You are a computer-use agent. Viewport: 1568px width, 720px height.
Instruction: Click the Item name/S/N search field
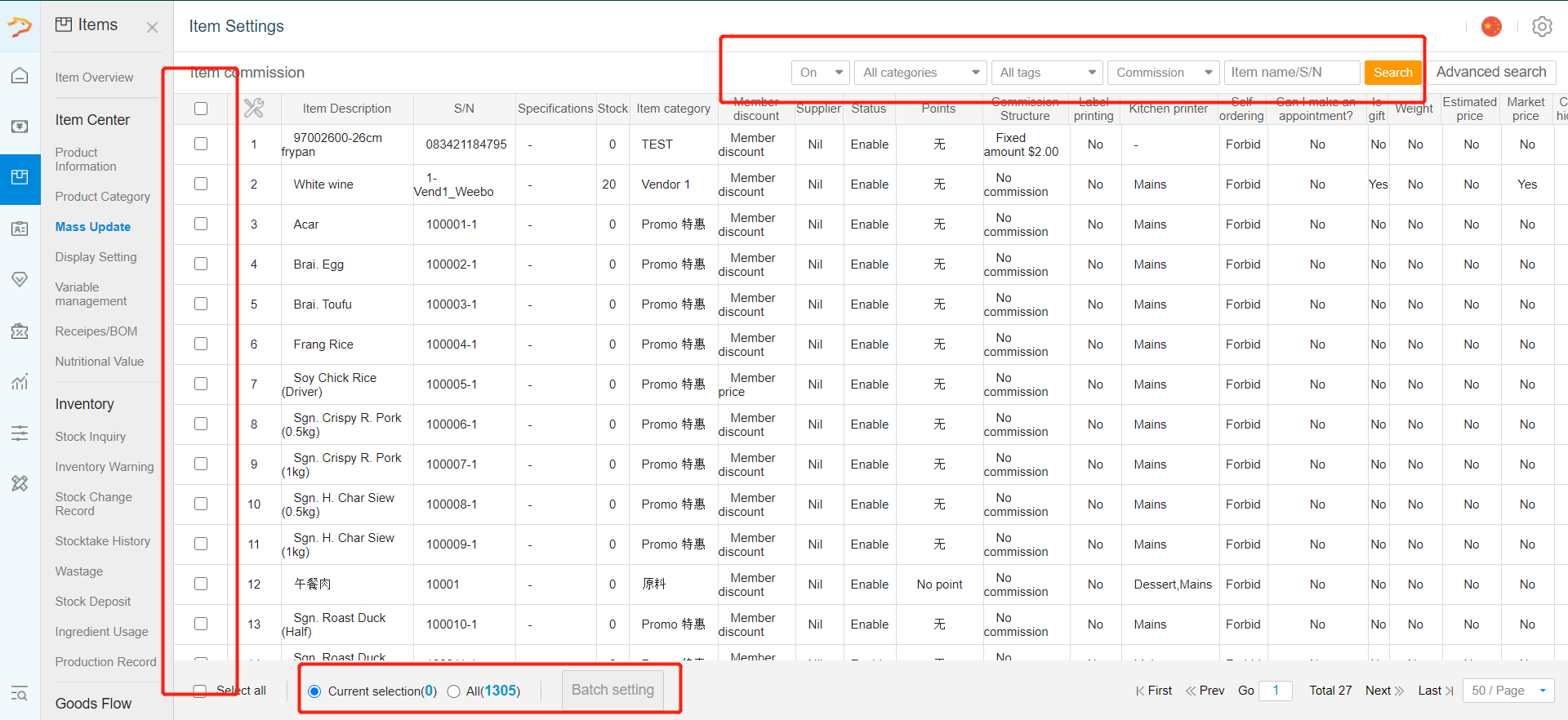point(1292,73)
